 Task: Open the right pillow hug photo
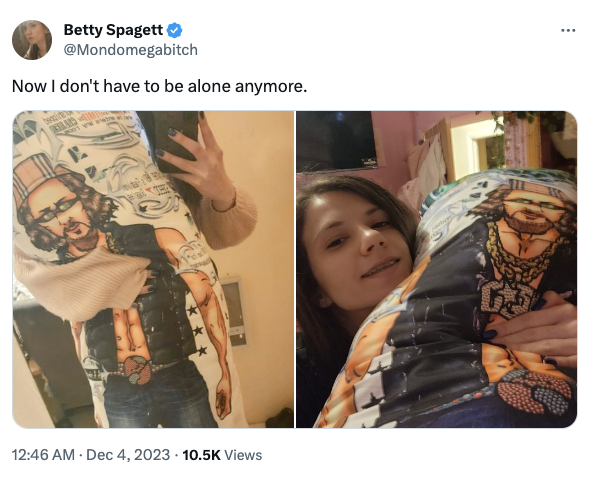[x=436, y=269]
